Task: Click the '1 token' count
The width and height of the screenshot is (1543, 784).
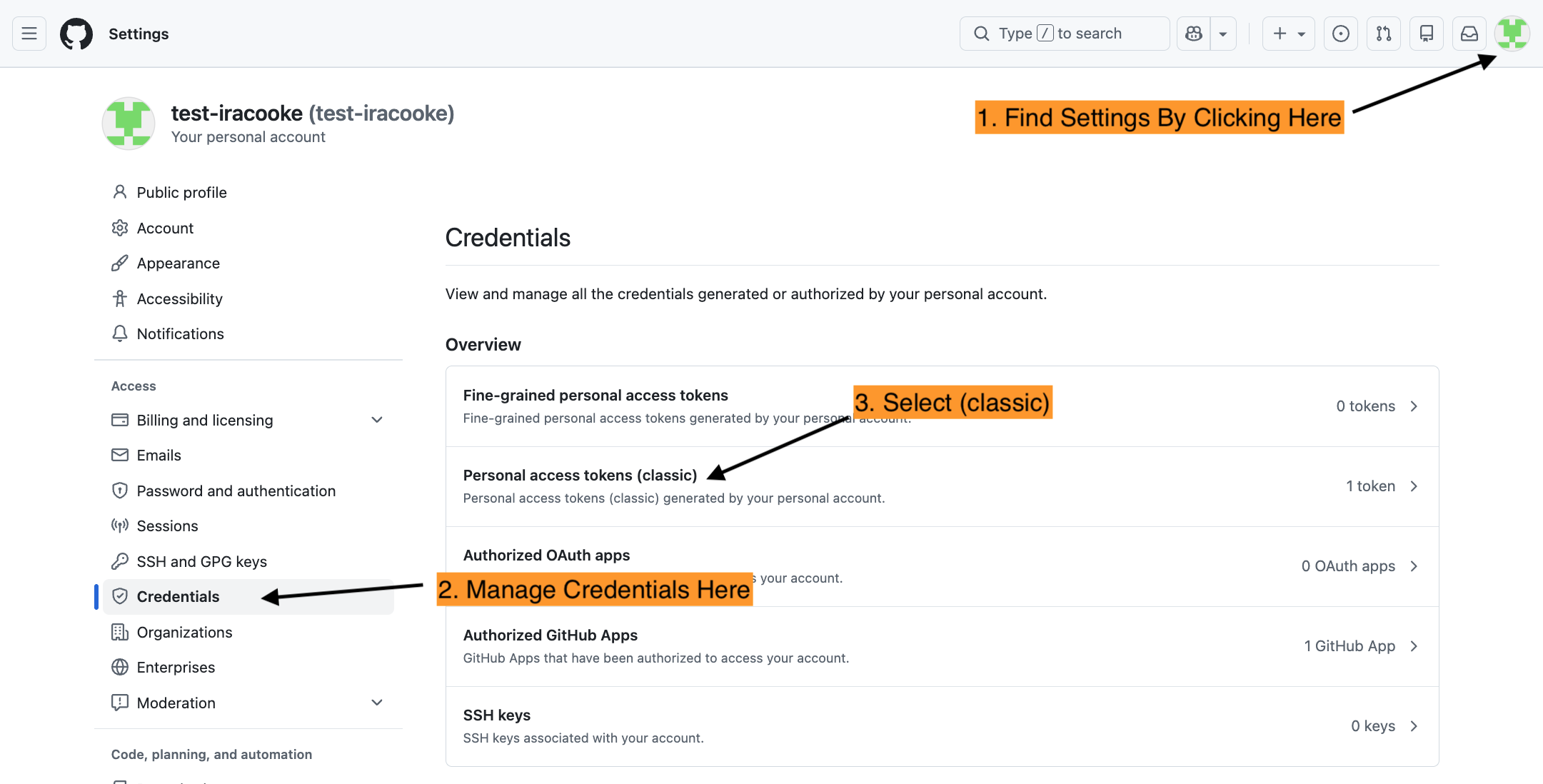Action: tap(1371, 486)
